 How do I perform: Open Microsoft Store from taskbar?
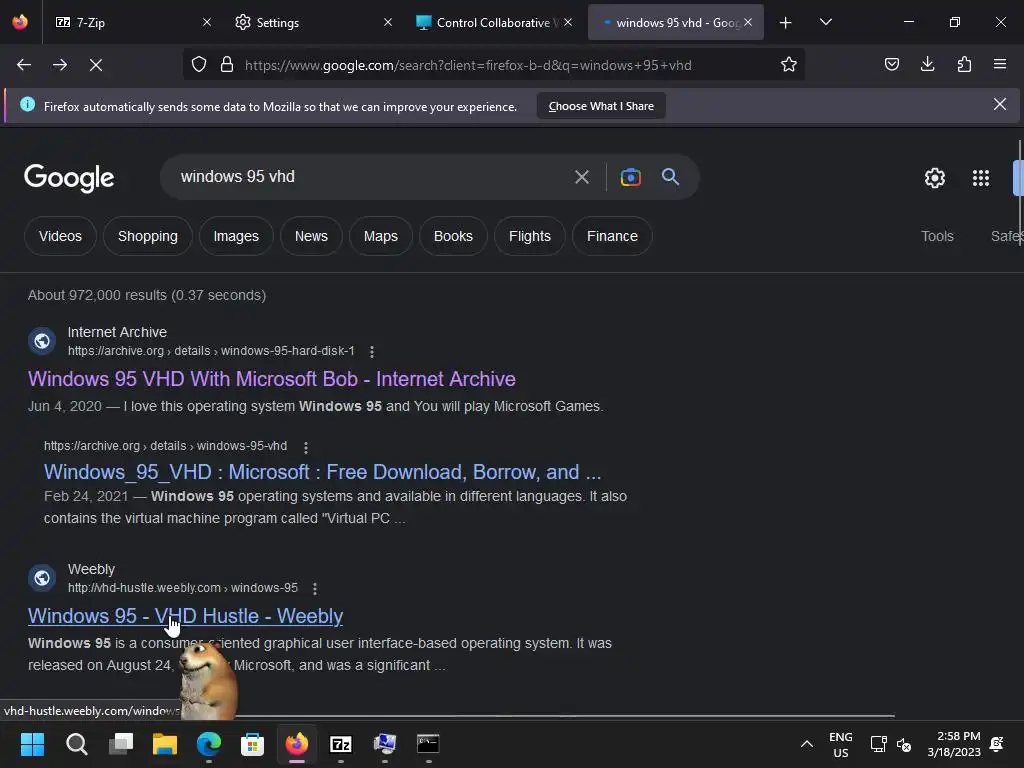(x=253, y=744)
